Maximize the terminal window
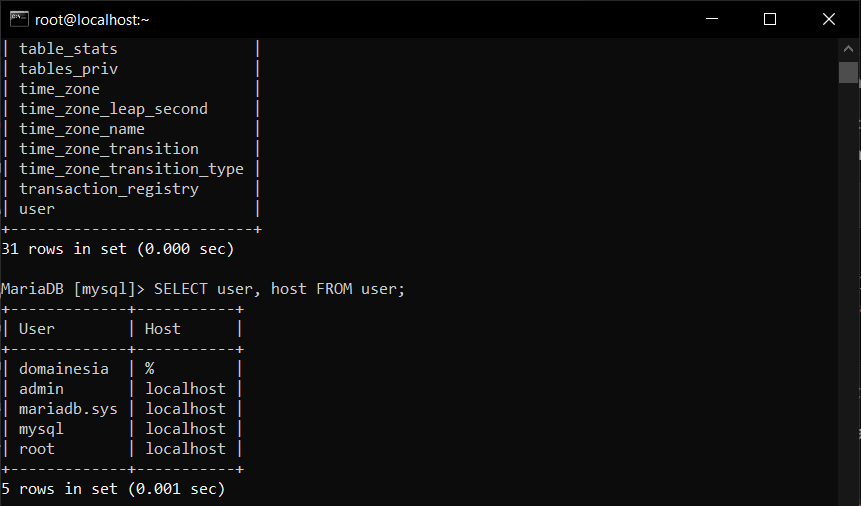 point(769,19)
